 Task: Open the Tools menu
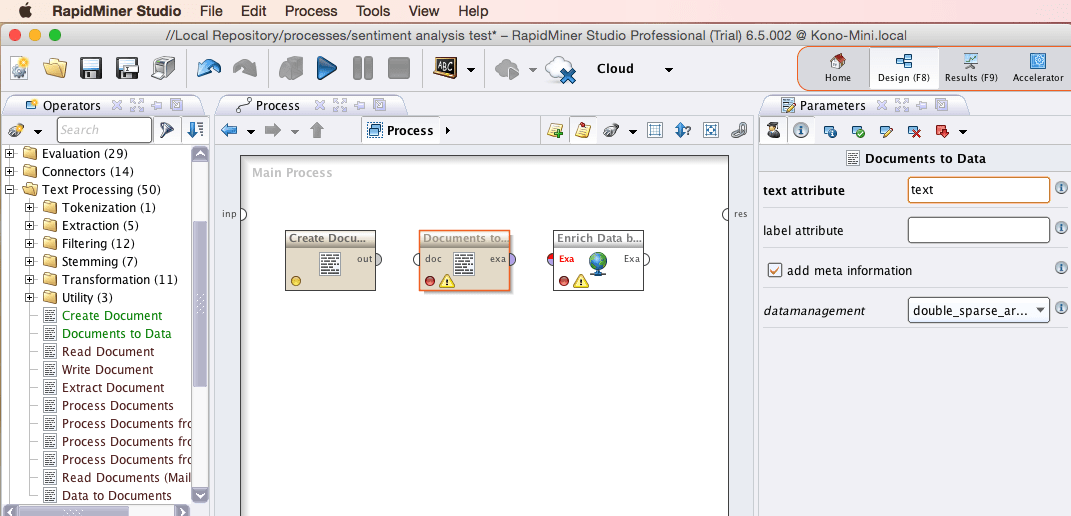coord(373,11)
